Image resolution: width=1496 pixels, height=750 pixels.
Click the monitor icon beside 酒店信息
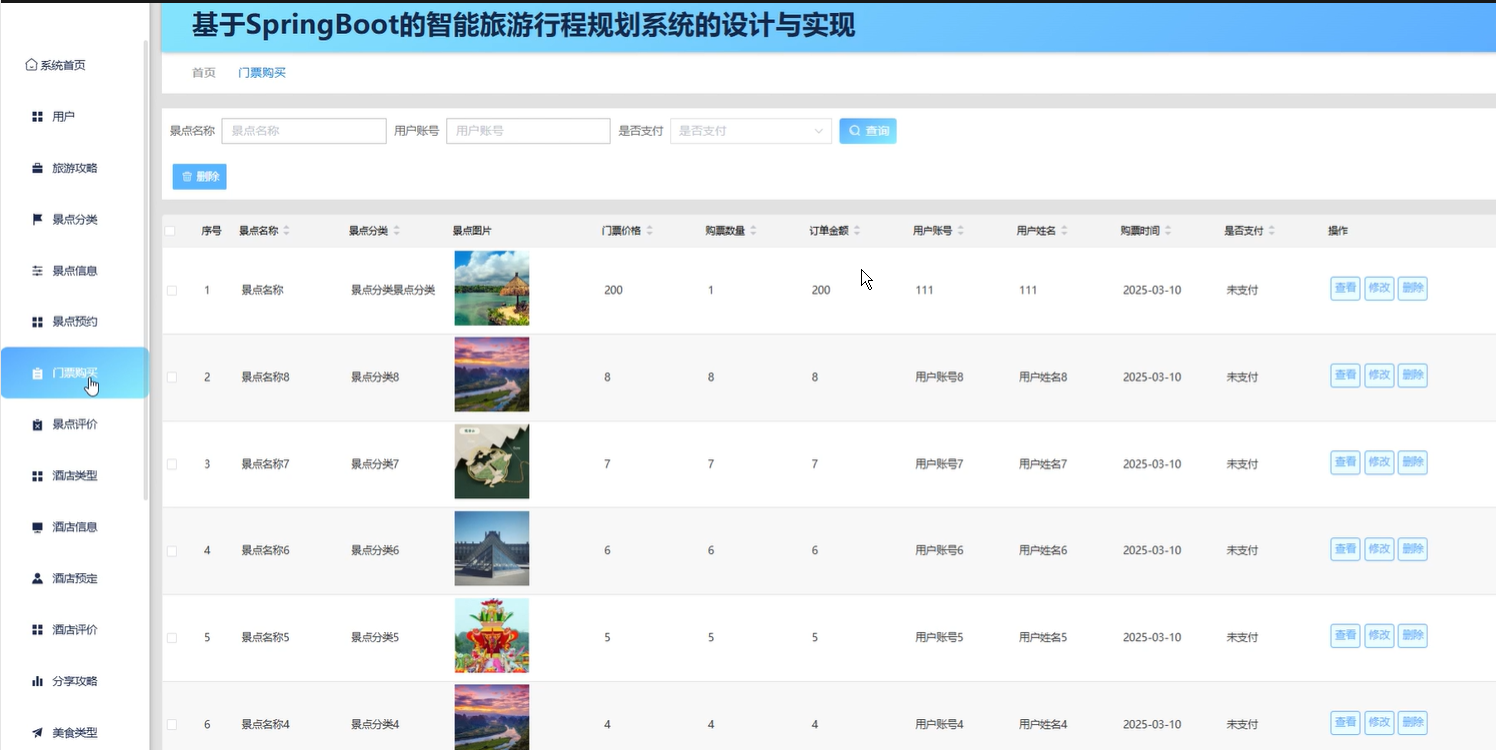click(x=37, y=527)
